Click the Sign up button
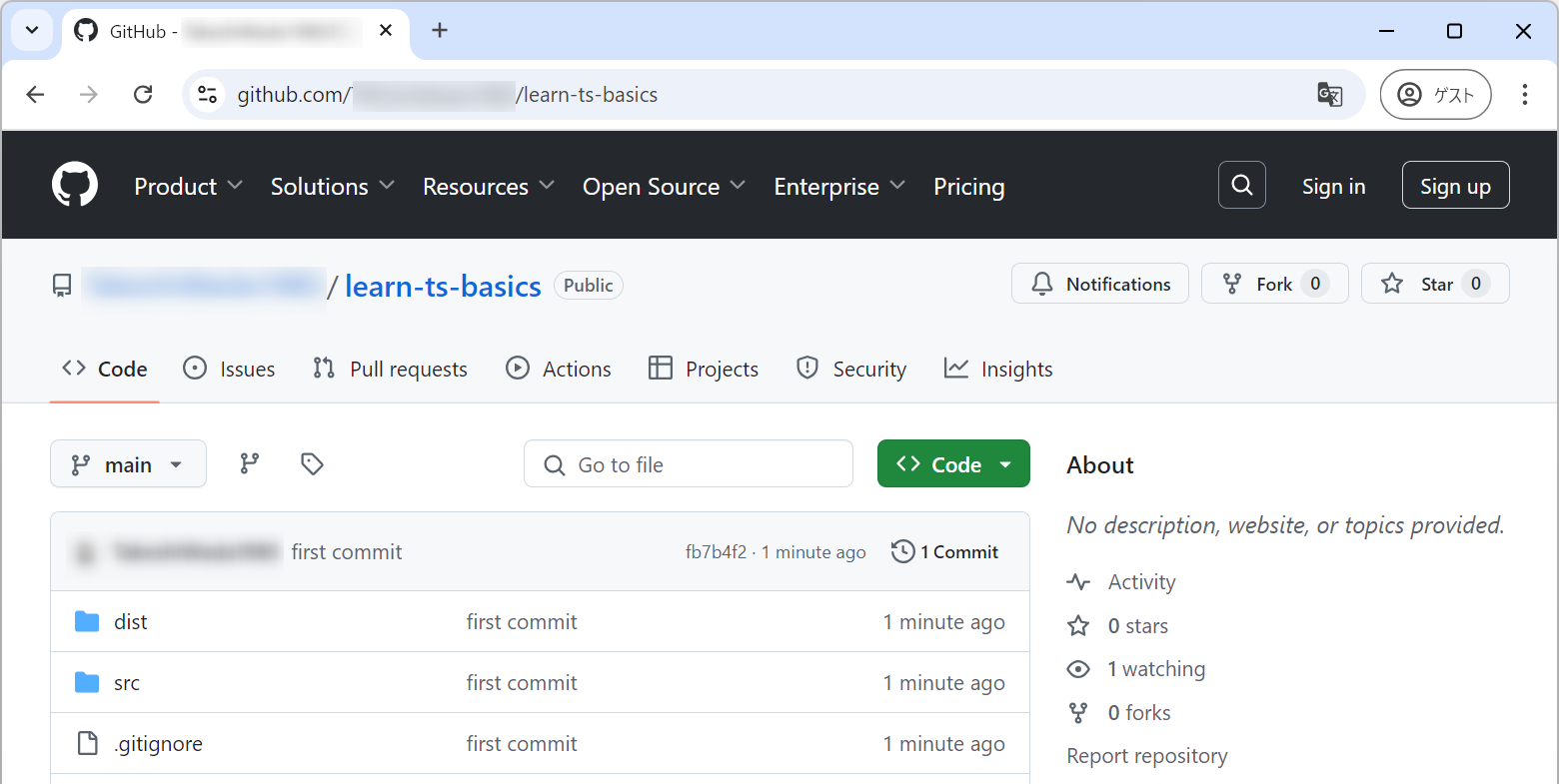Viewport: 1559px width, 784px height. (x=1454, y=186)
